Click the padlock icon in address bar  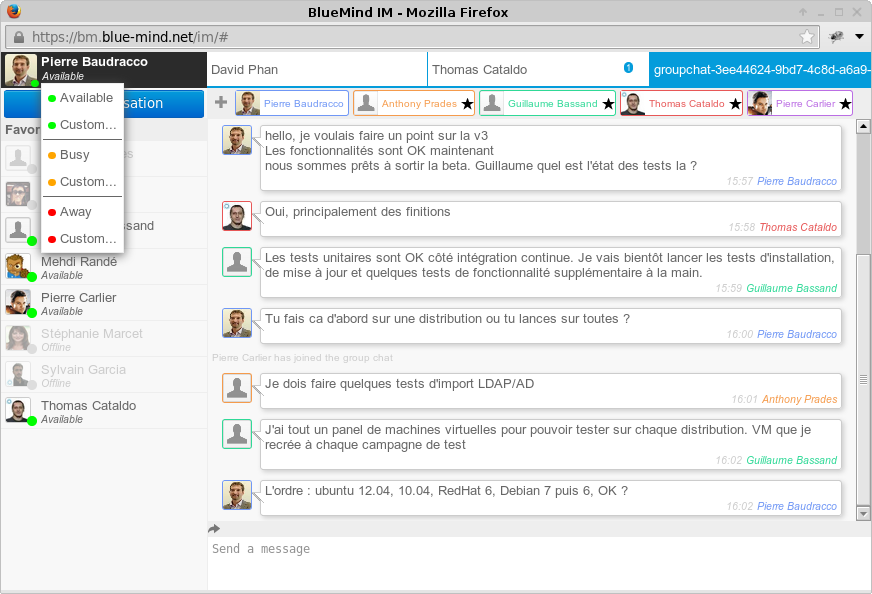click(x=19, y=37)
